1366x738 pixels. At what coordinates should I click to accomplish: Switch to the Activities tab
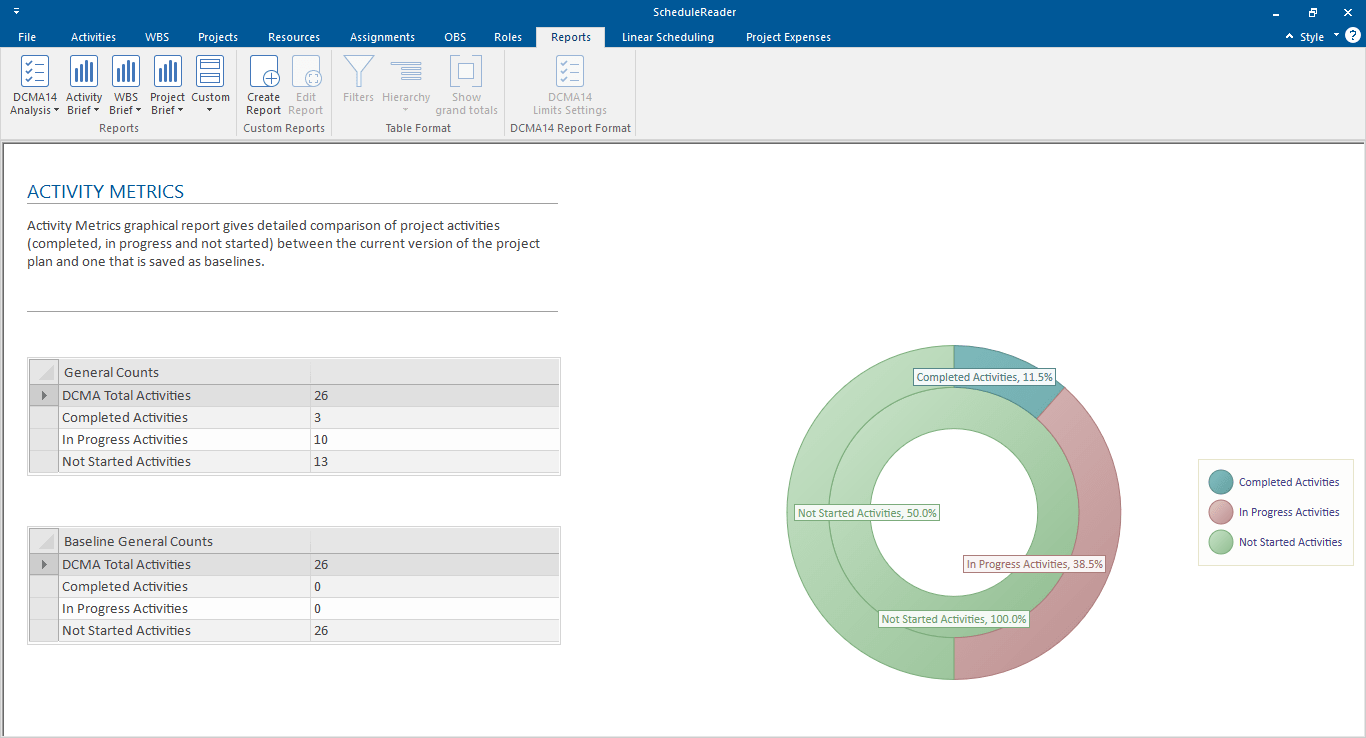point(93,37)
